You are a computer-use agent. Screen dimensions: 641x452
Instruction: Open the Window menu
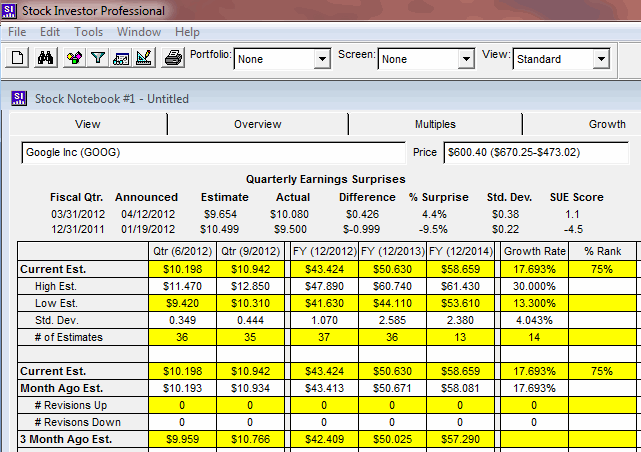click(138, 32)
